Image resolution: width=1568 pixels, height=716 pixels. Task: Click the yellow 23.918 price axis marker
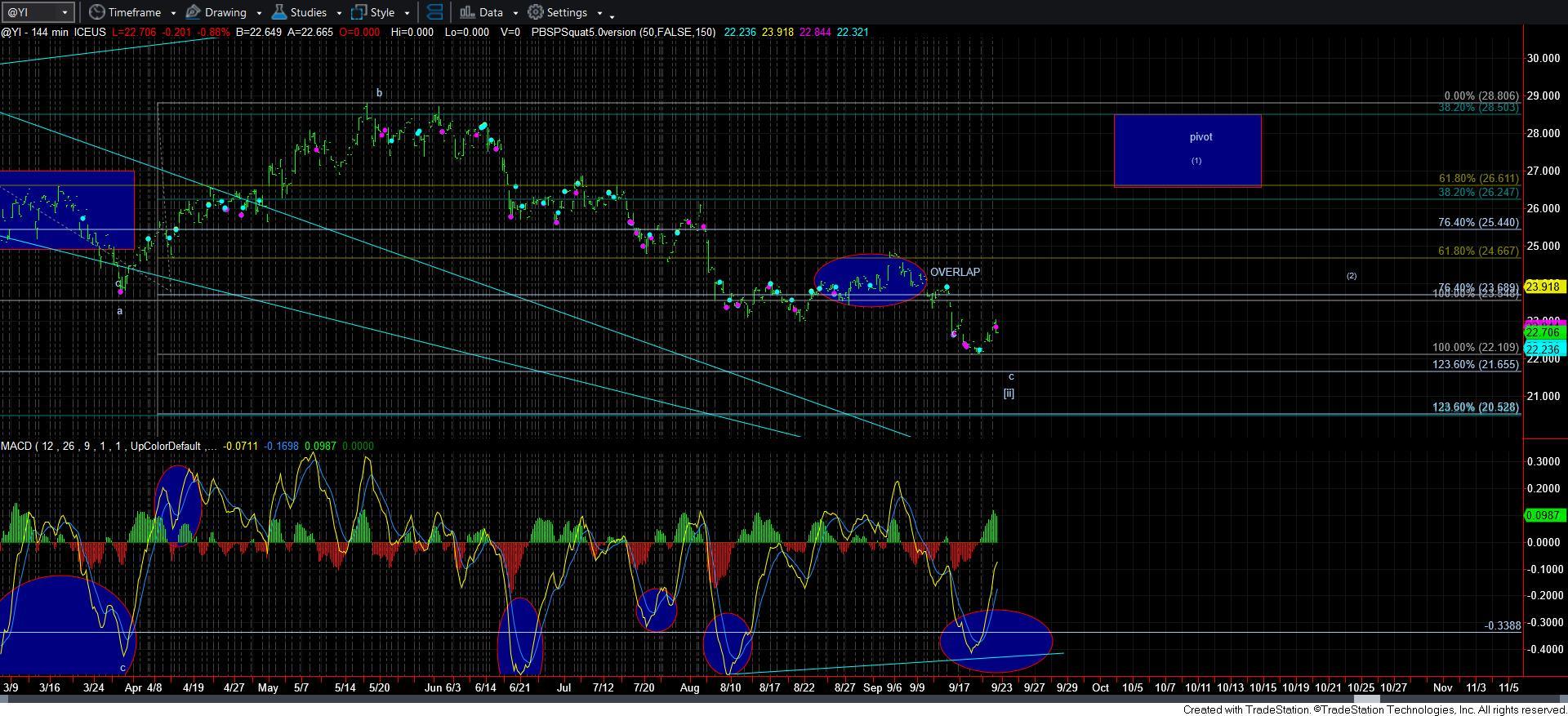tap(1543, 287)
